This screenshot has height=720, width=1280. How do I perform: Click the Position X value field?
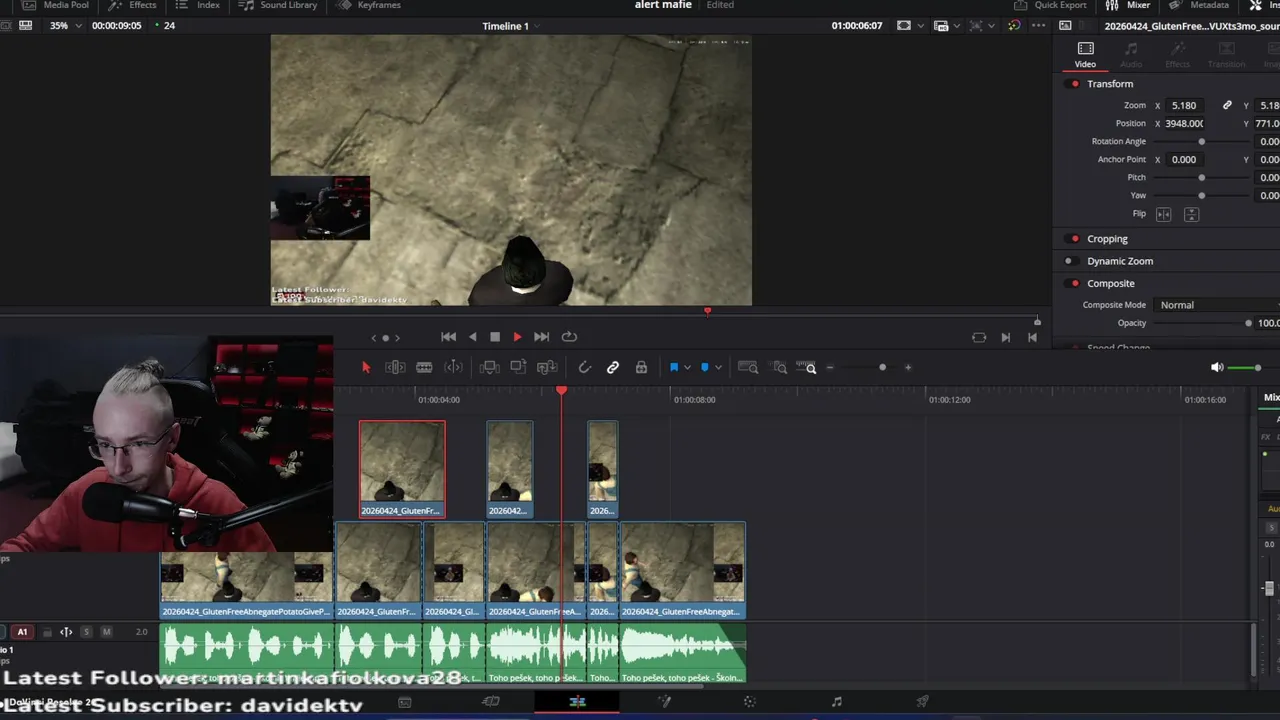[1187, 124]
